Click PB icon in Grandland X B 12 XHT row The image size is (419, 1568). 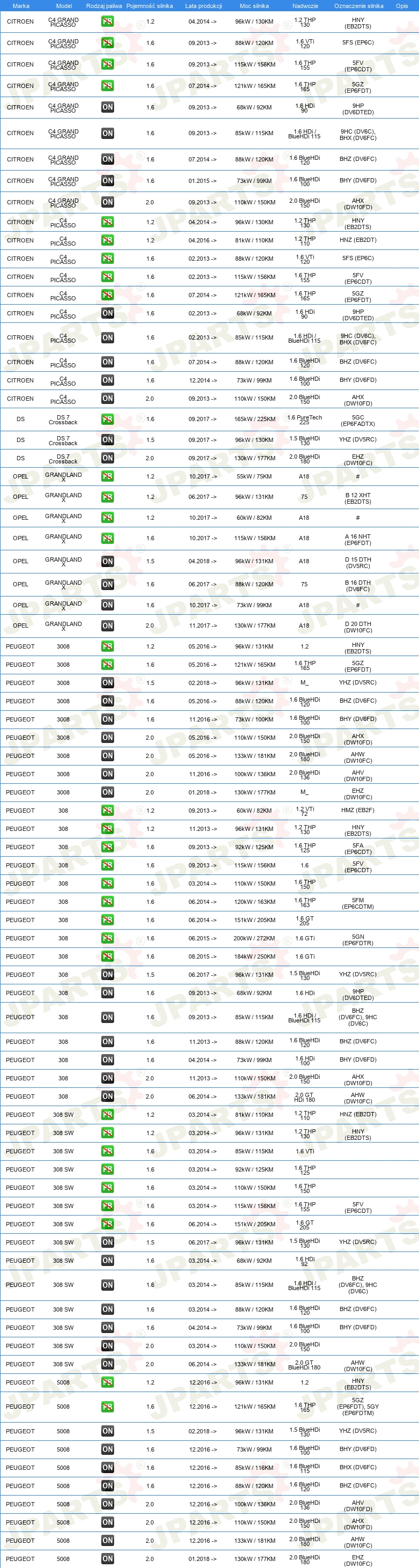pyautogui.click(x=108, y=497)
